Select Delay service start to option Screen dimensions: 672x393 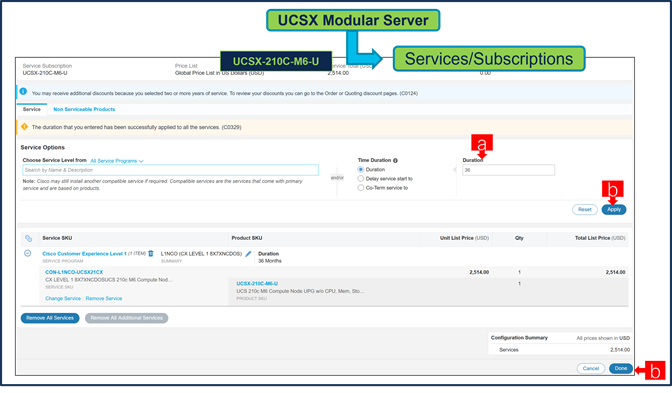click(x=361, y=179)
